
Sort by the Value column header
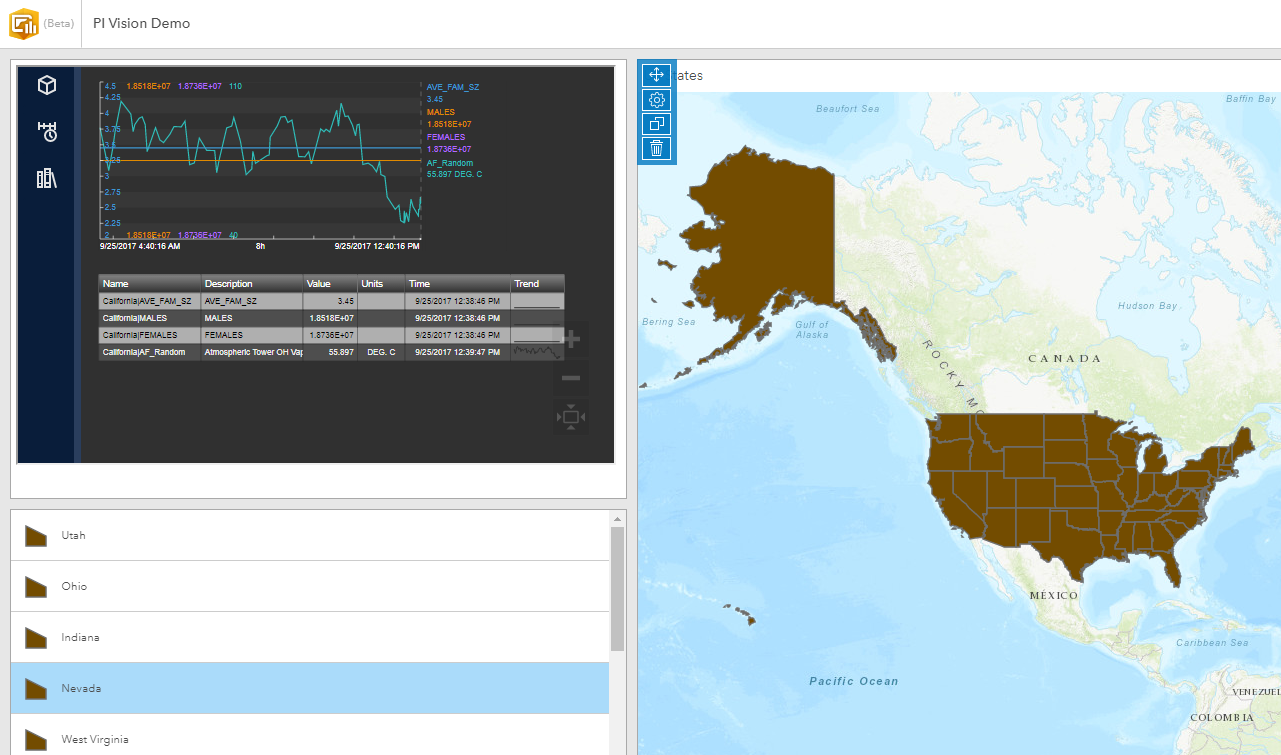pyautogui.click(x=329, y=283)
